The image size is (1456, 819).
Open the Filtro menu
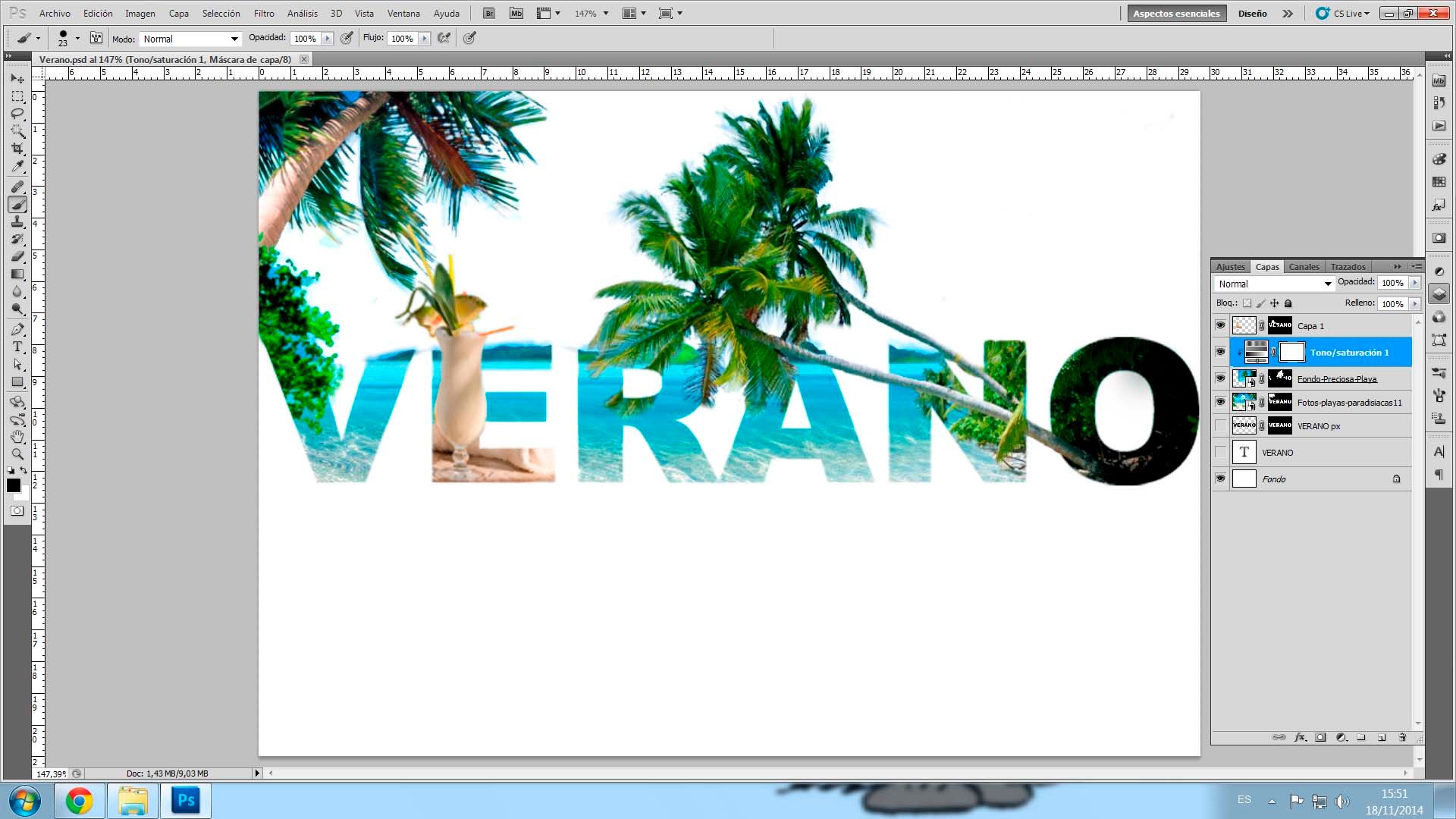264,14
